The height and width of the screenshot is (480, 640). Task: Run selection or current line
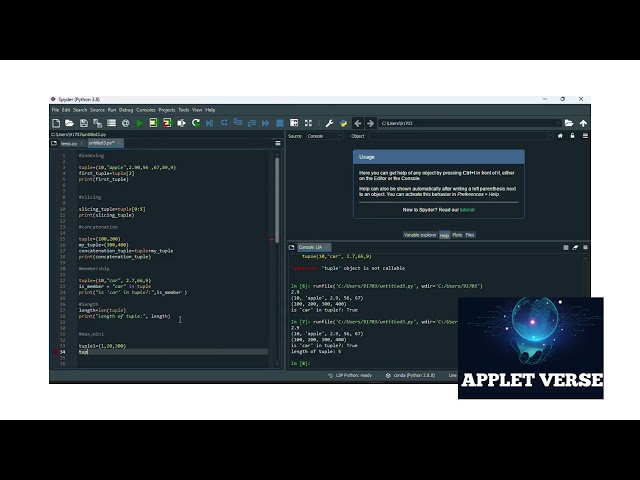[x=181, y=123]
